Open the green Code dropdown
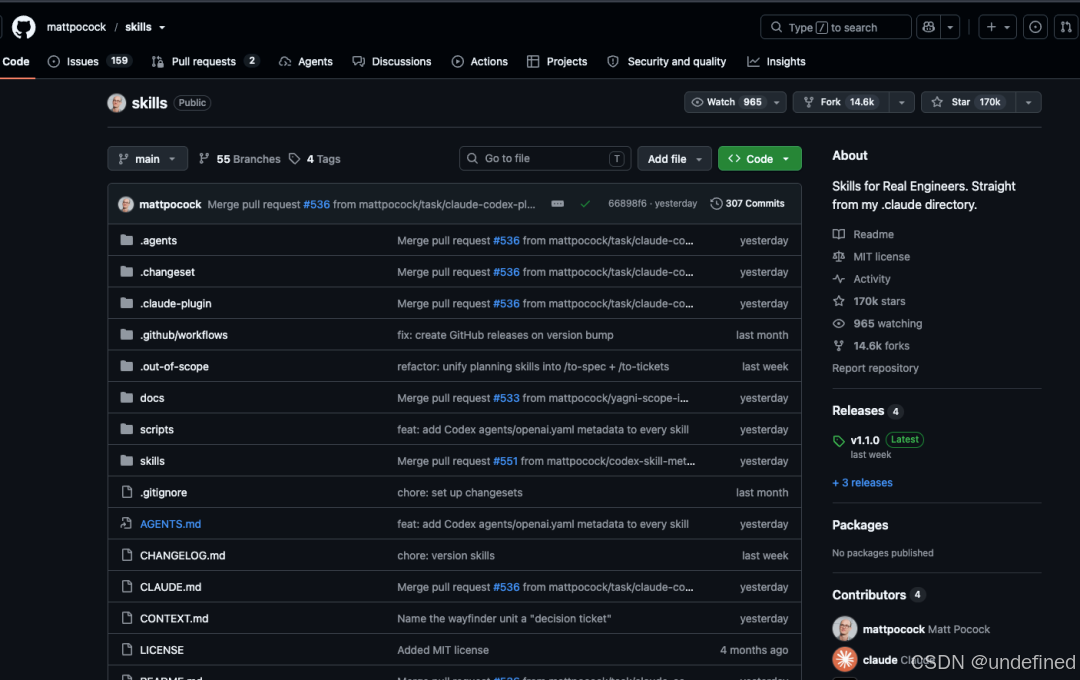Viewport: 1080px width, 680px height. pos(760,158)
